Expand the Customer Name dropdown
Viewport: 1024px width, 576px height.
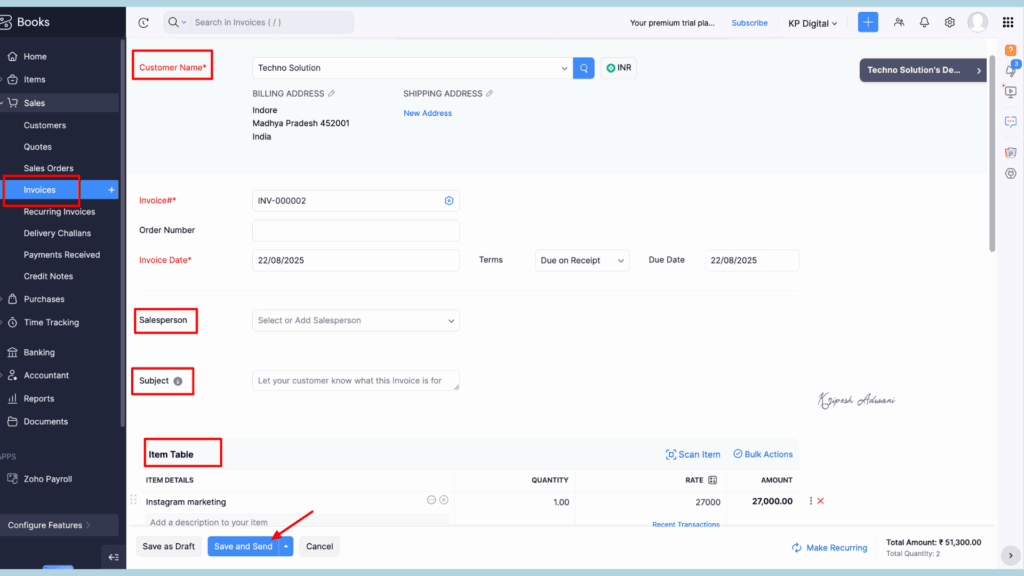point(564,68)
